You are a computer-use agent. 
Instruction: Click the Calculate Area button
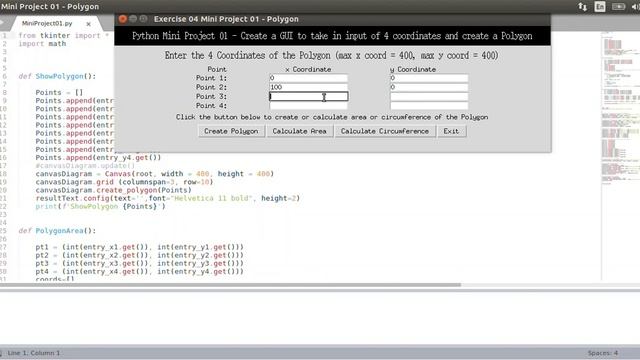[x=299, y=131]
